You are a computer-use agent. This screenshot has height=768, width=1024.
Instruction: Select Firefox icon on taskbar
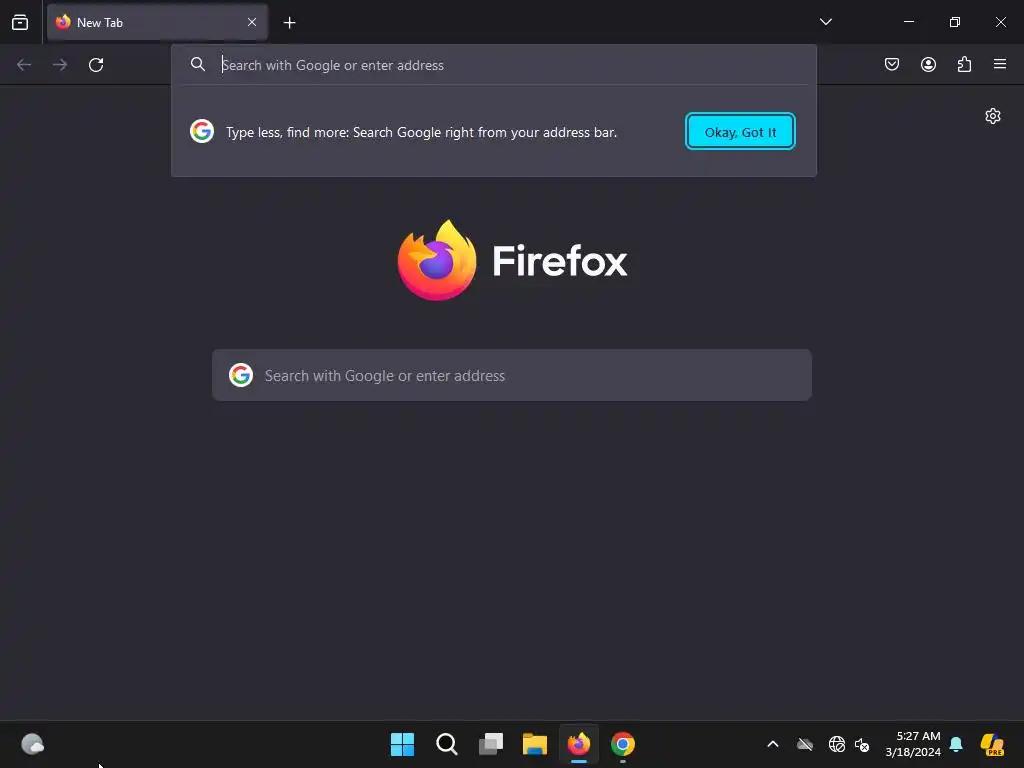[579, 744]
